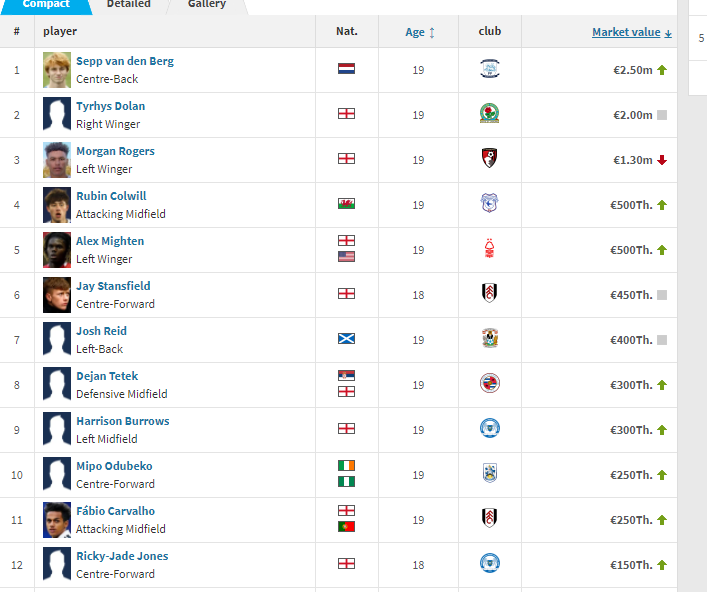Switch to the Gallery tab

click(207, 5)
